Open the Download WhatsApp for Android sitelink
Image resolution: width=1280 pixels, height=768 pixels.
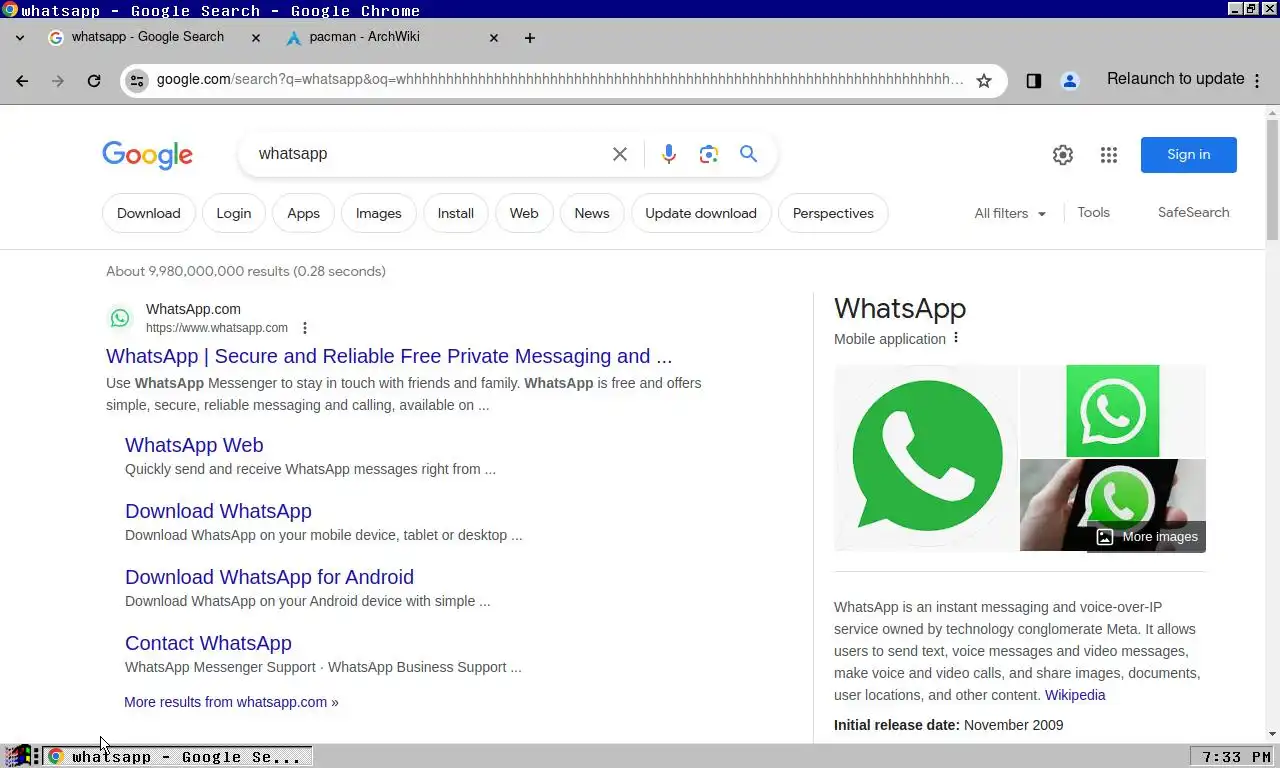click(269, 577)
